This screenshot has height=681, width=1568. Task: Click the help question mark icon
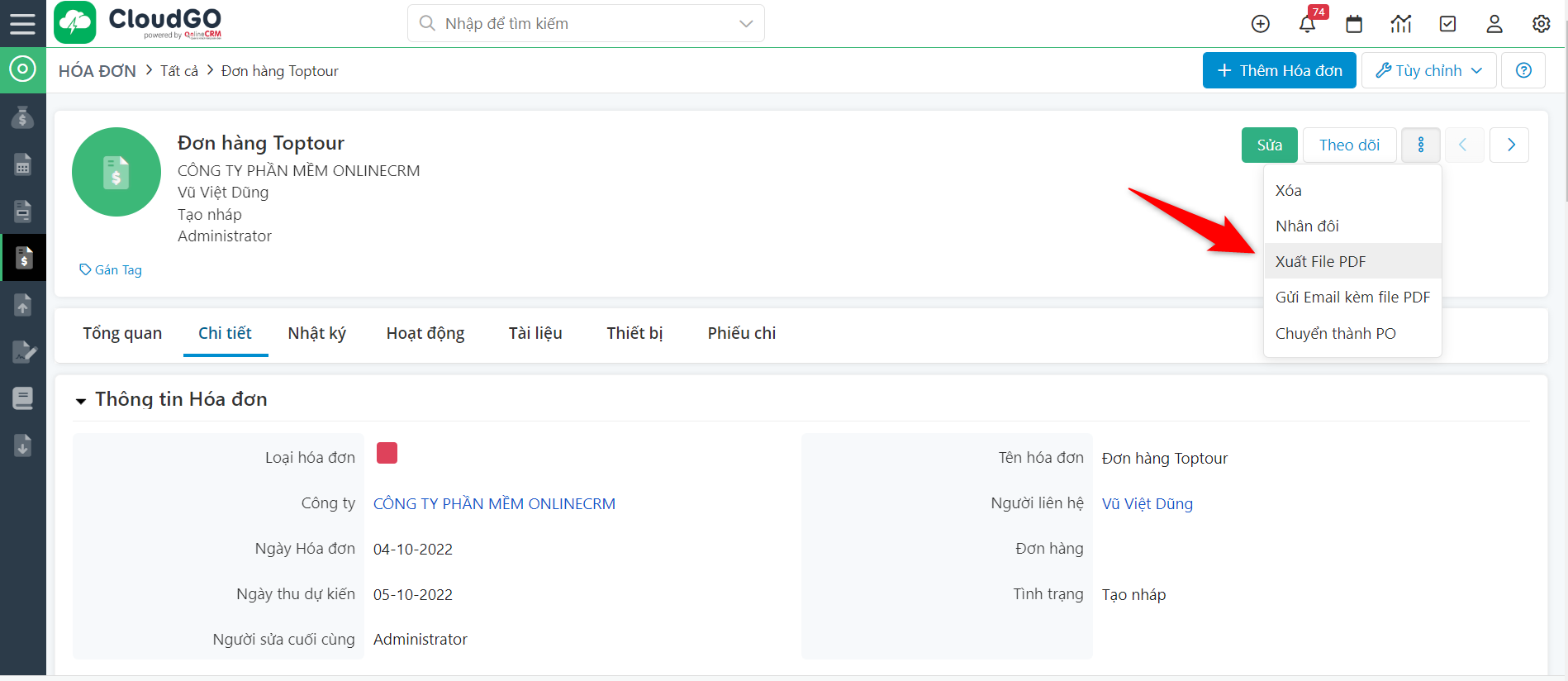coord(1523,71)
